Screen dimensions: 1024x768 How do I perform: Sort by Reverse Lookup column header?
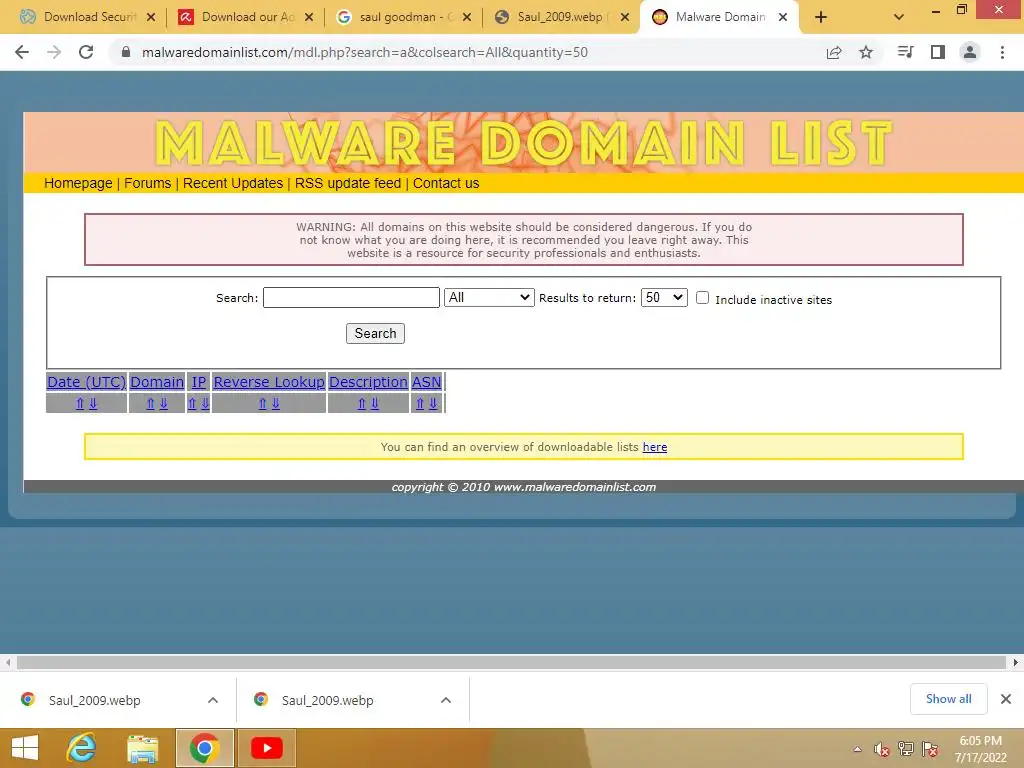[x=269, y=382]
